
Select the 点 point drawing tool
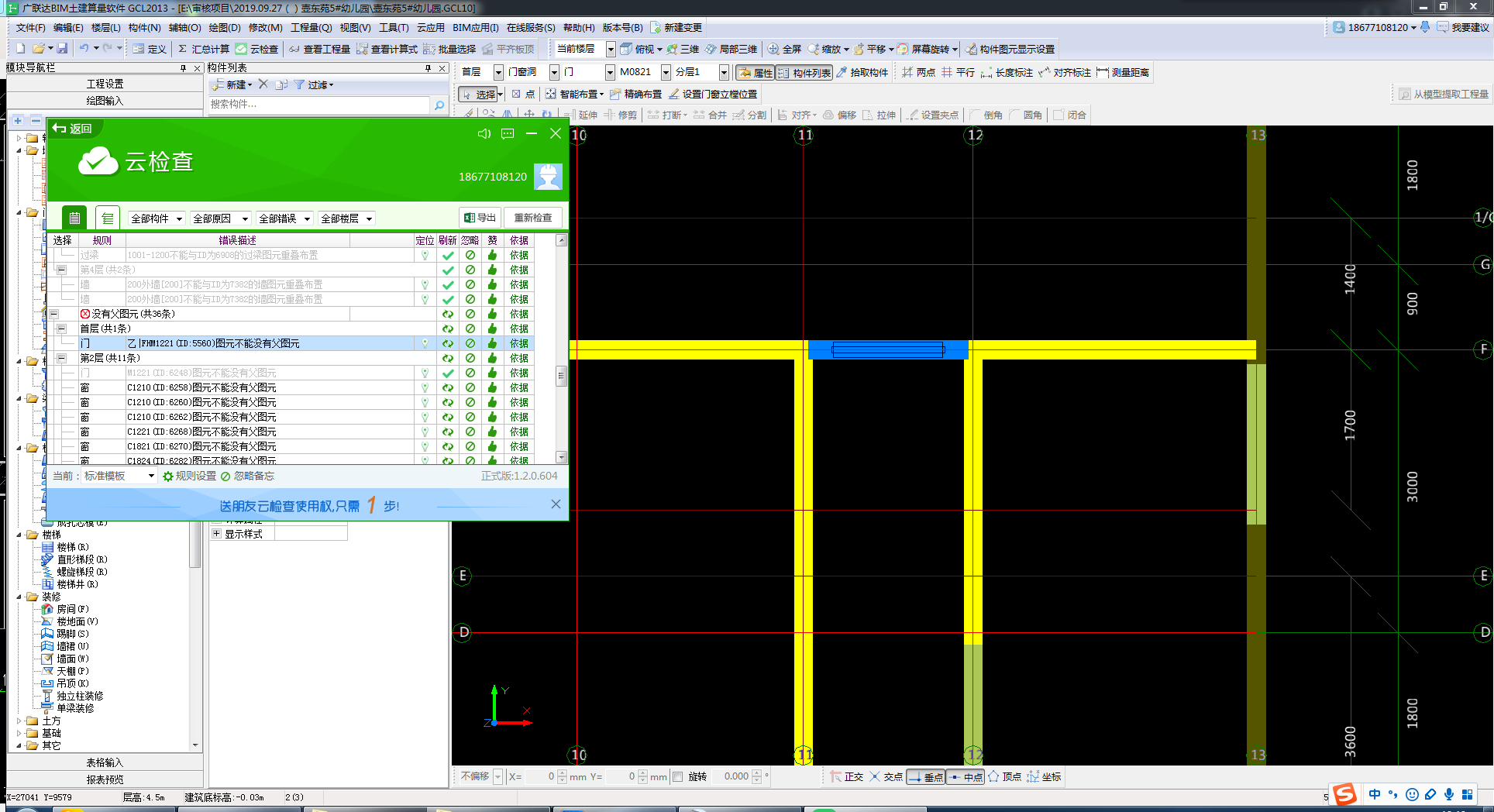click(x=524, y=94)
